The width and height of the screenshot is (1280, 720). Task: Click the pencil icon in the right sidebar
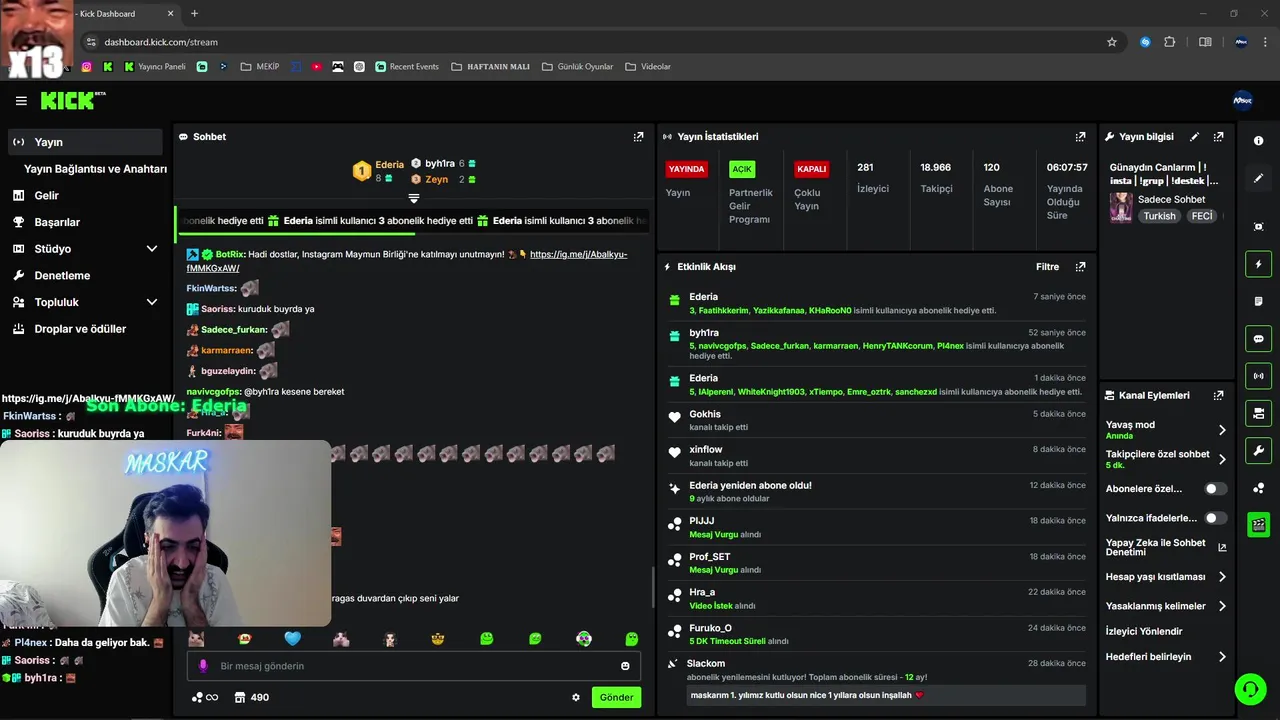(1258, 178)
